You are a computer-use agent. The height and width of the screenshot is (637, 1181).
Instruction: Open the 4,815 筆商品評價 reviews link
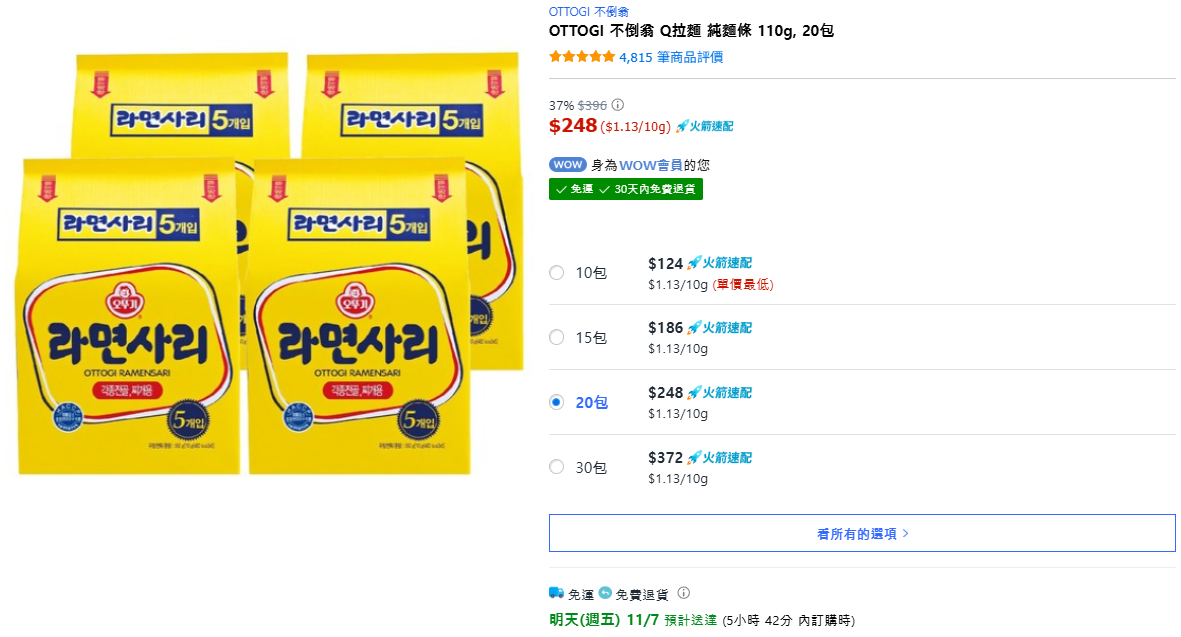pos(671,57)
